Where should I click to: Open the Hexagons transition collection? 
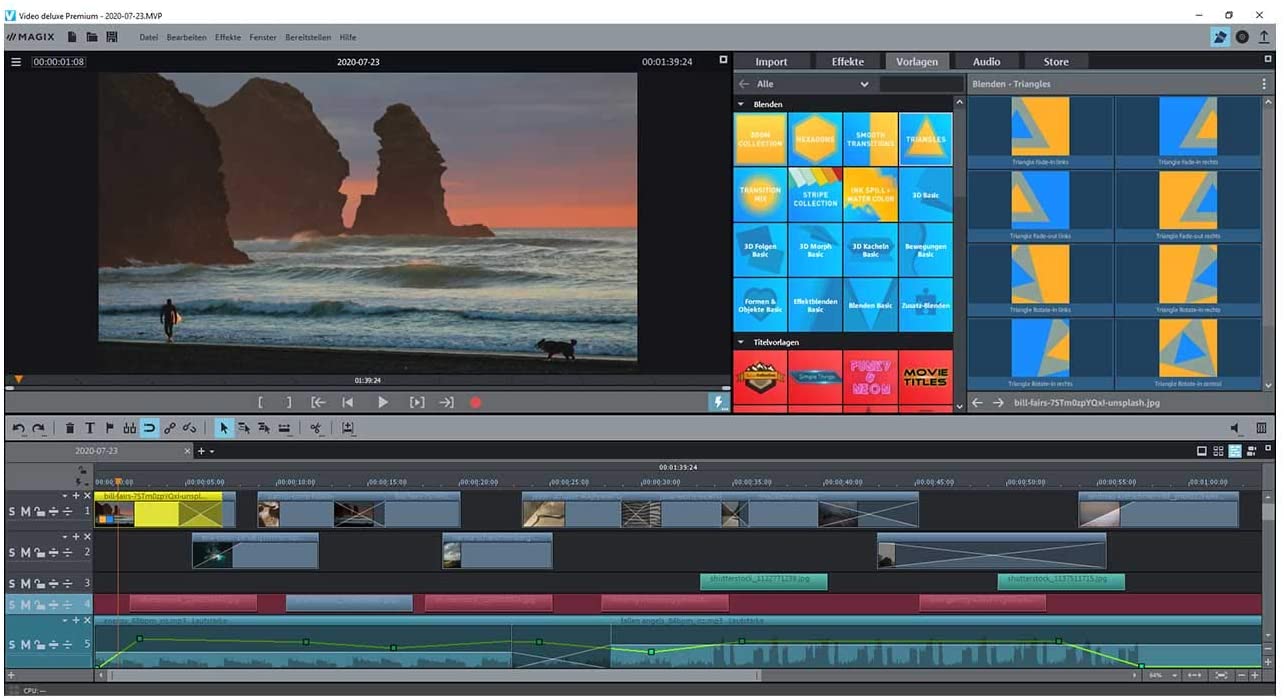815,139
